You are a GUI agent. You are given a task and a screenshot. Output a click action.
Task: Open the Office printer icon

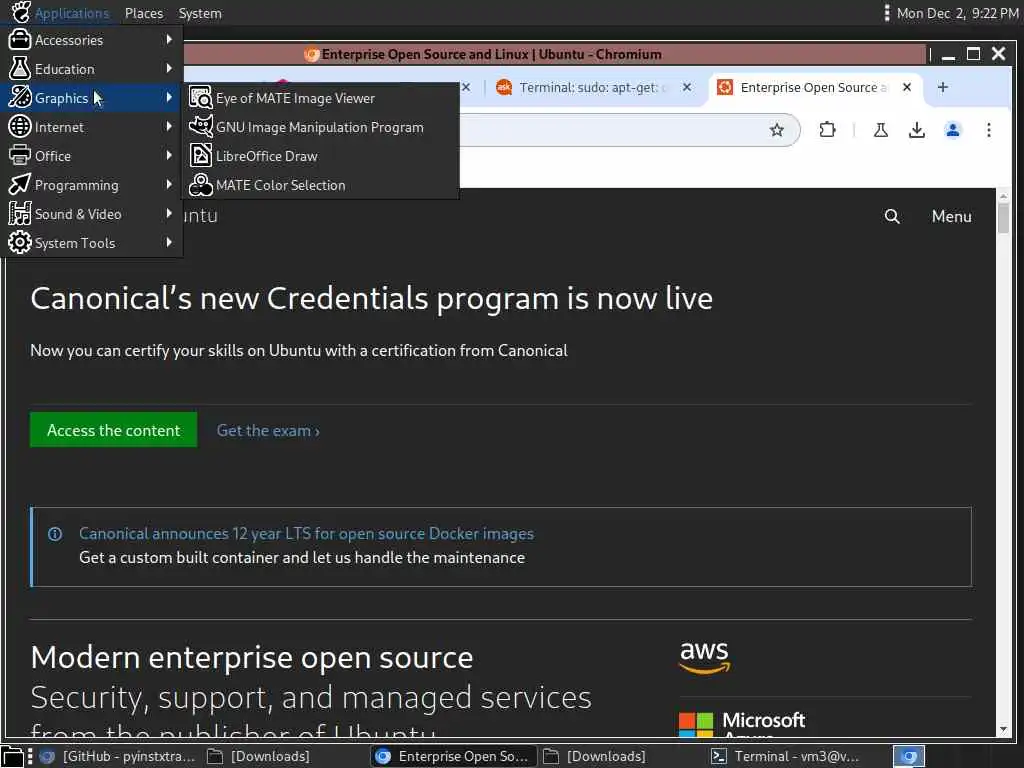point(20,155)
